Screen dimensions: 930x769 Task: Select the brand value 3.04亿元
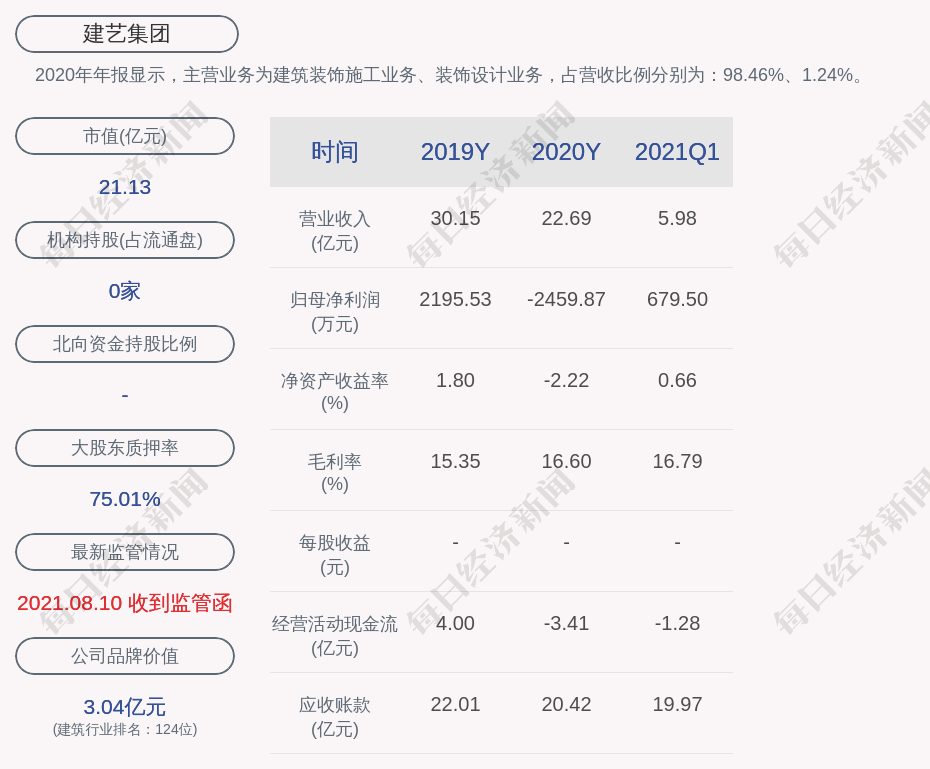pos(125,707)
